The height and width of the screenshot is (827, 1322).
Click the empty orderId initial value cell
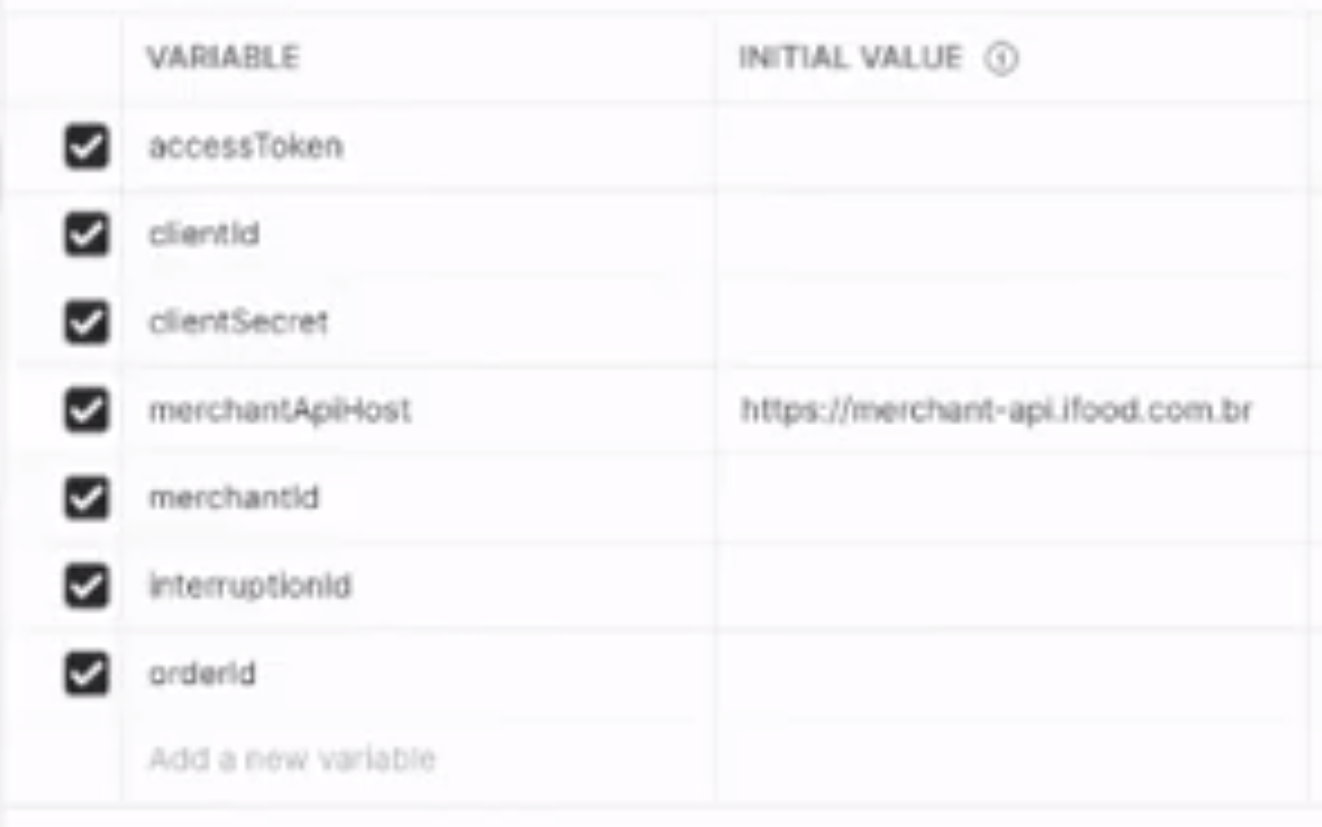click(x=1010, y=674)
